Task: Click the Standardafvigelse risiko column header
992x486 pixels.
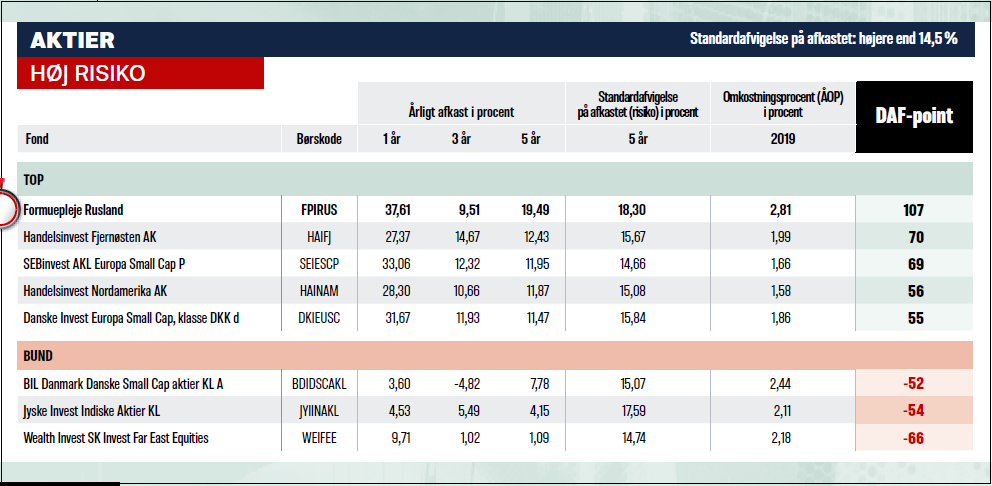Action: pos(638,104)
